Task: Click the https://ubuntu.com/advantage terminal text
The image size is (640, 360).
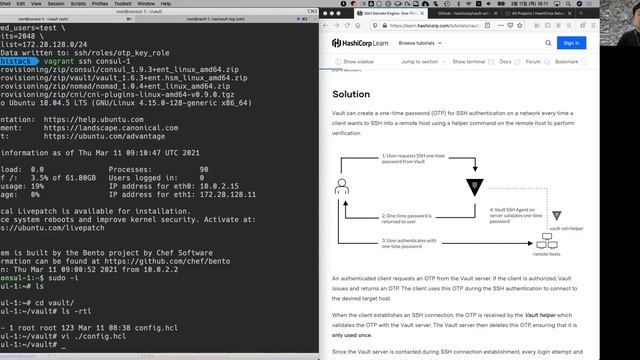Action: 104,136
